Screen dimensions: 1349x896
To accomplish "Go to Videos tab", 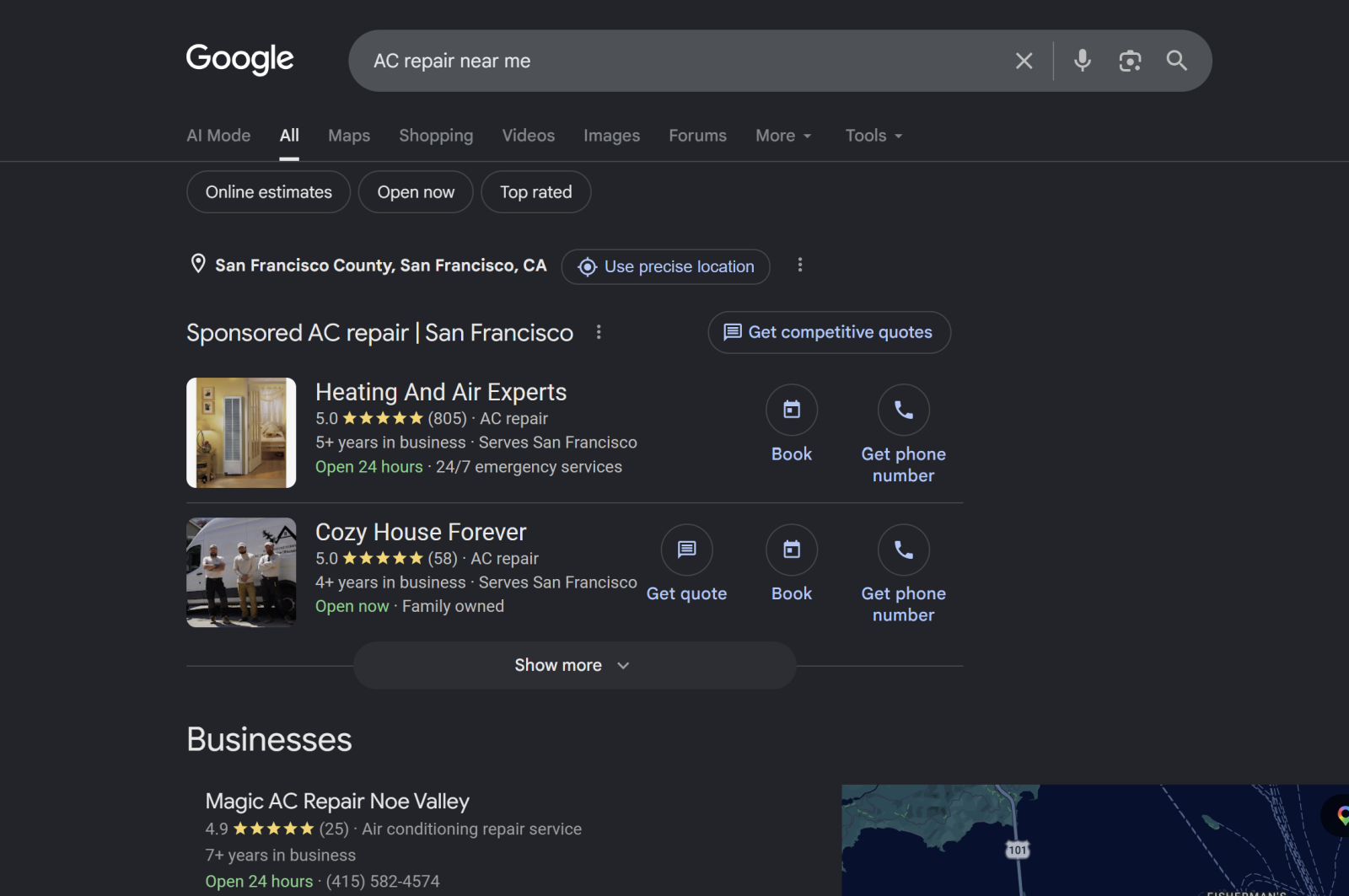I will tap(529, 136).
